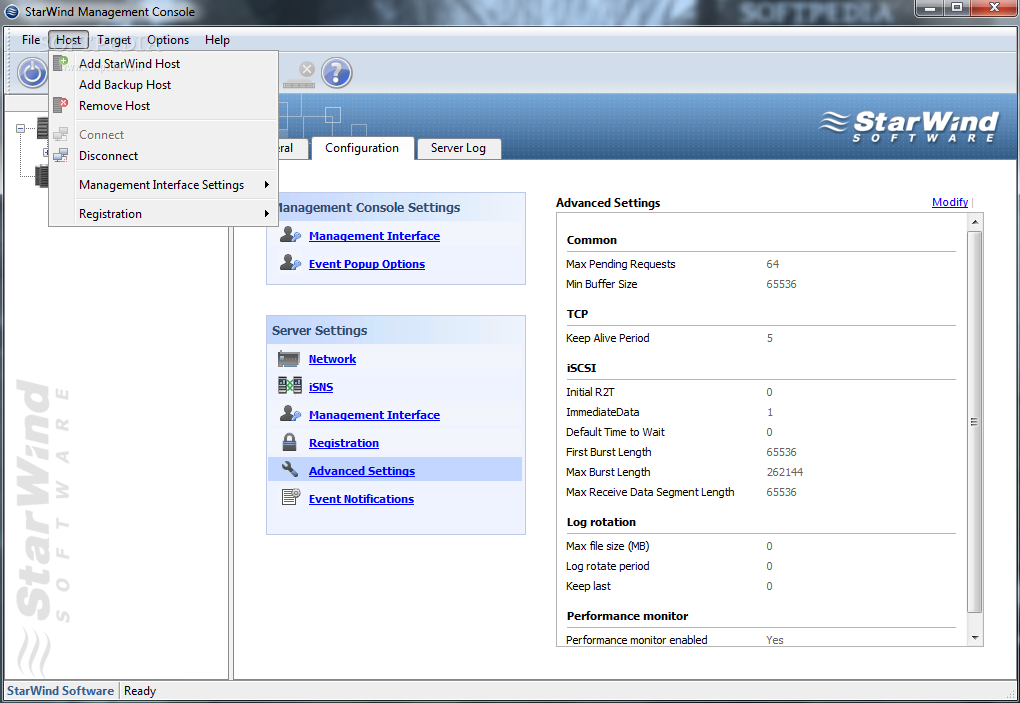Click the Min Buffer Size row
The image size is (1020, 703).
point(760,284)
